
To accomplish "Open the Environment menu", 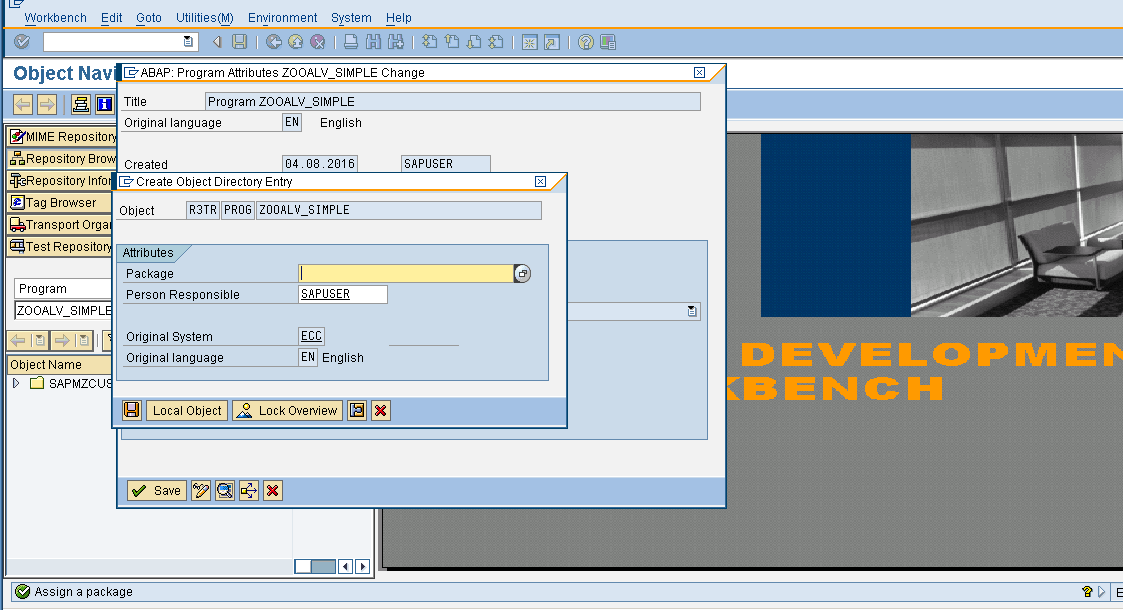I will [282, 17].
